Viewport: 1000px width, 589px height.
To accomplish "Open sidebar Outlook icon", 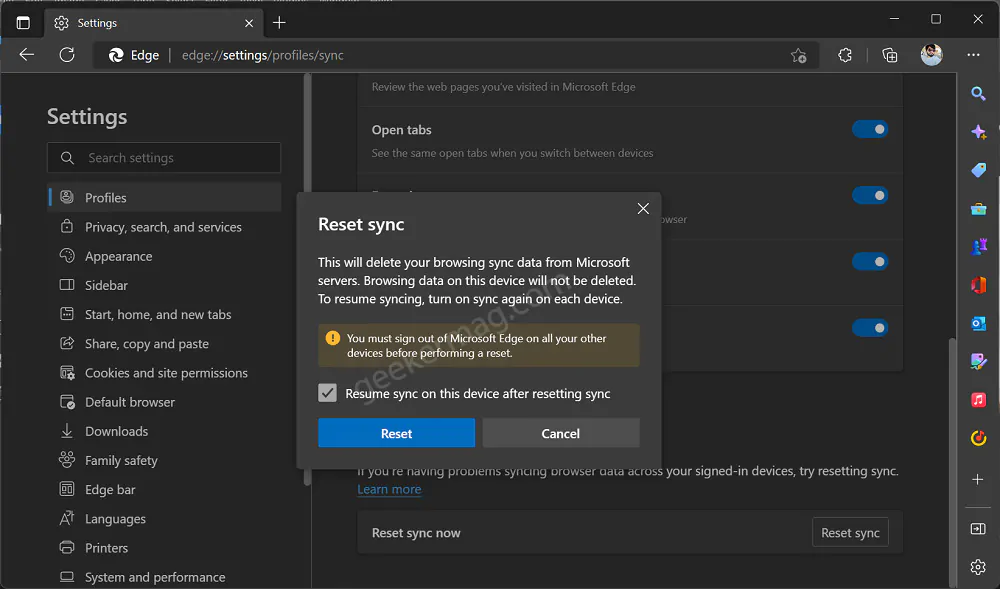I will pos(978,323).
